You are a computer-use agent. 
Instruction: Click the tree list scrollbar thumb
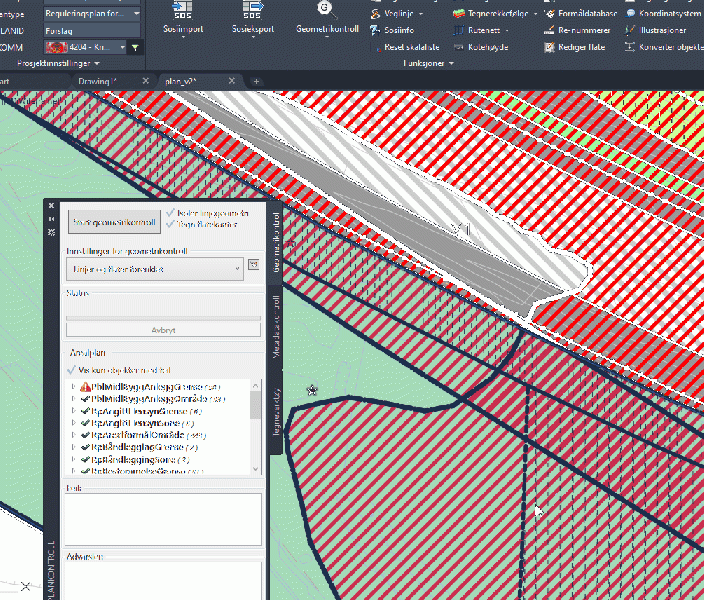(x=255, y=405)
